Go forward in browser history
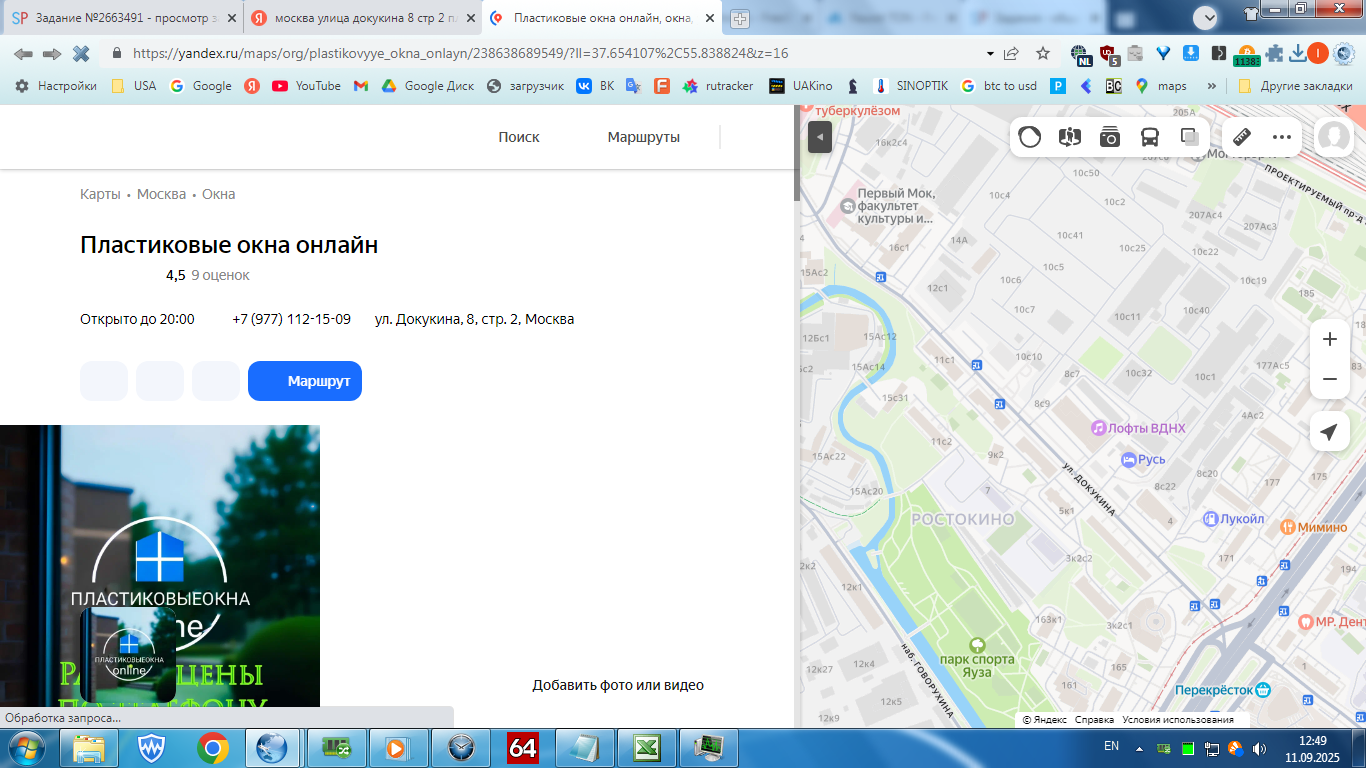This screenshot has height=768, width=1366. tap(52, 53)
